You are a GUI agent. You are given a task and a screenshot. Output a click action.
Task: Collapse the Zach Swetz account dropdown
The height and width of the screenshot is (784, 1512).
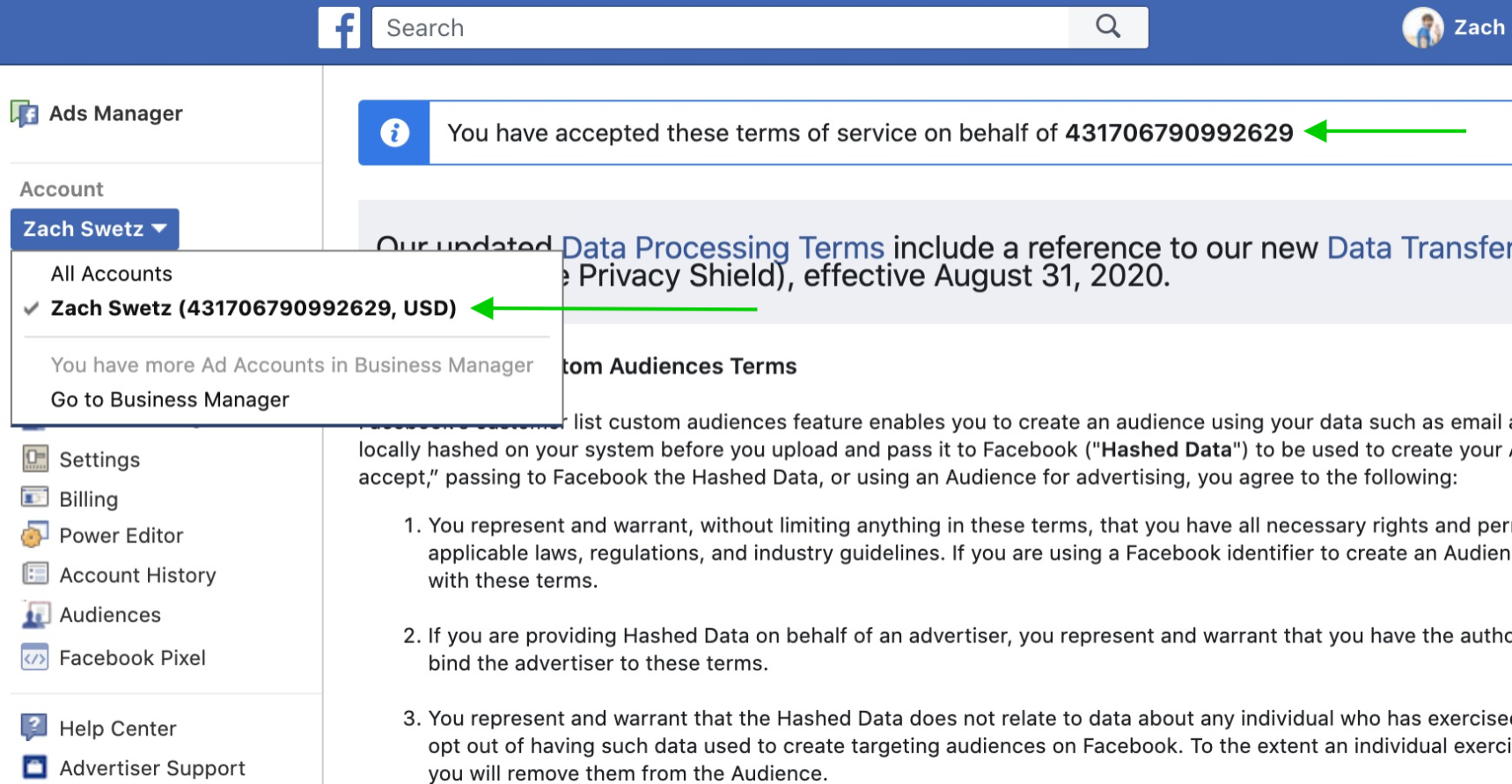pyautogui.click(x=95, y=229)
